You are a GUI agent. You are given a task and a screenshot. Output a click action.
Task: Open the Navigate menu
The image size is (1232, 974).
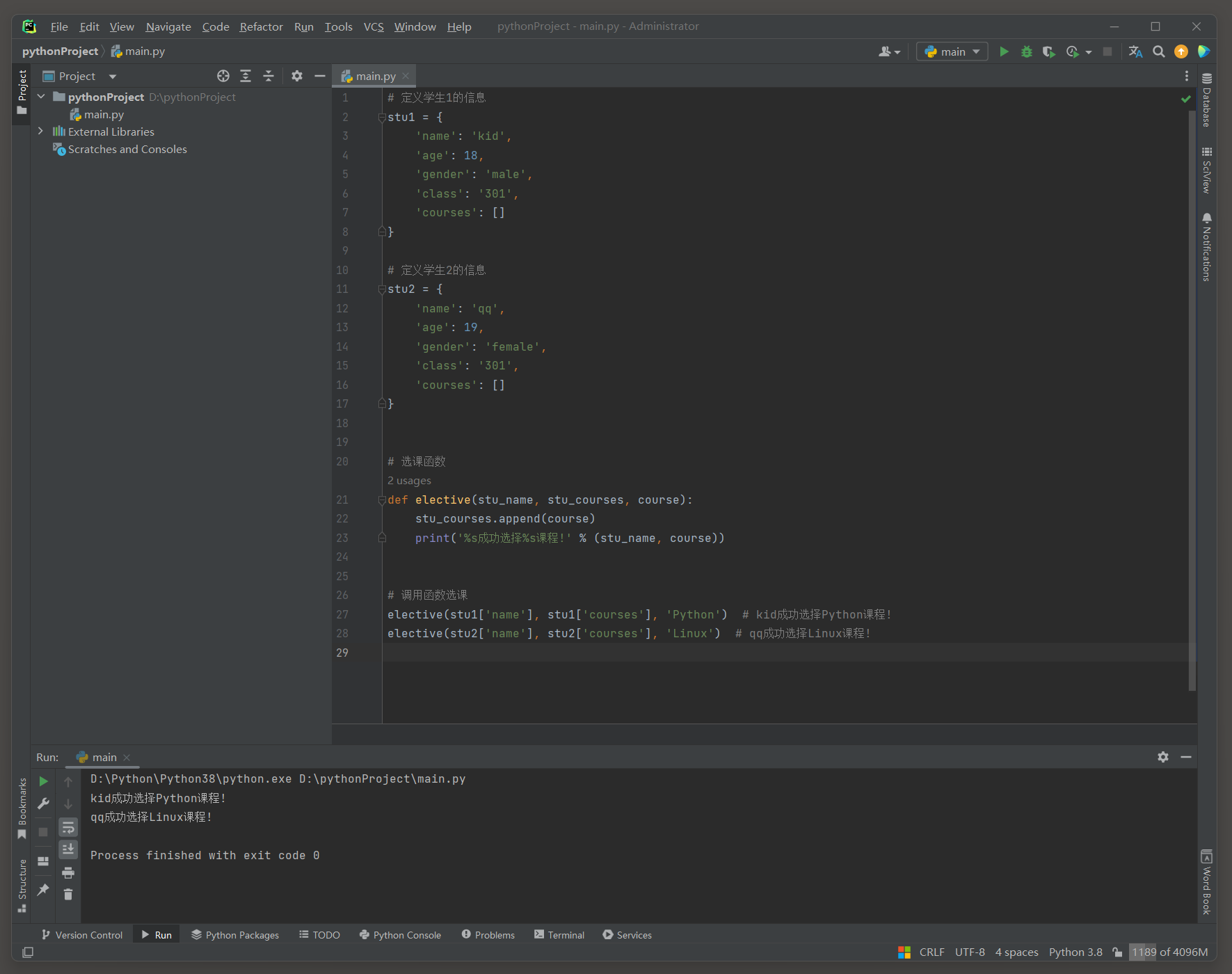[x=168, y=26]
